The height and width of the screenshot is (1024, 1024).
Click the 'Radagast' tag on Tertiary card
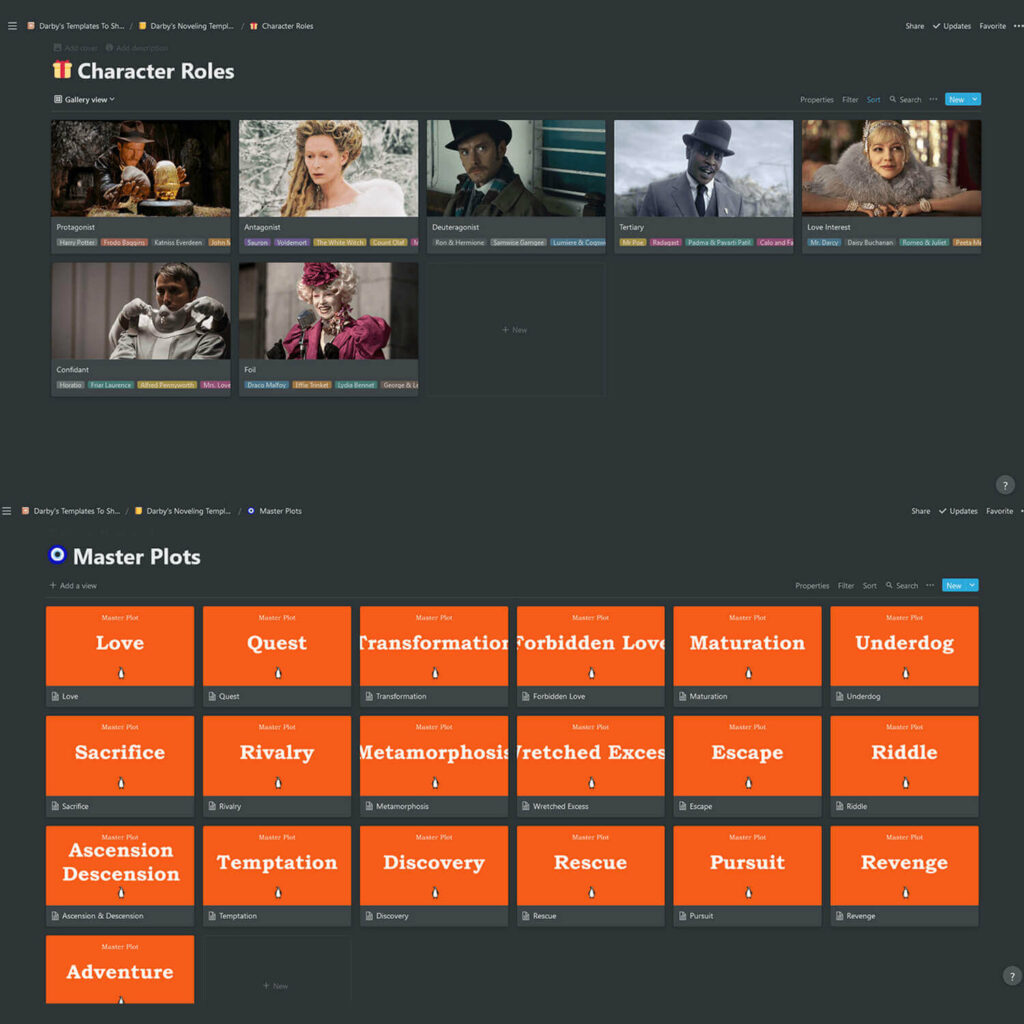(x=665, y=242)
